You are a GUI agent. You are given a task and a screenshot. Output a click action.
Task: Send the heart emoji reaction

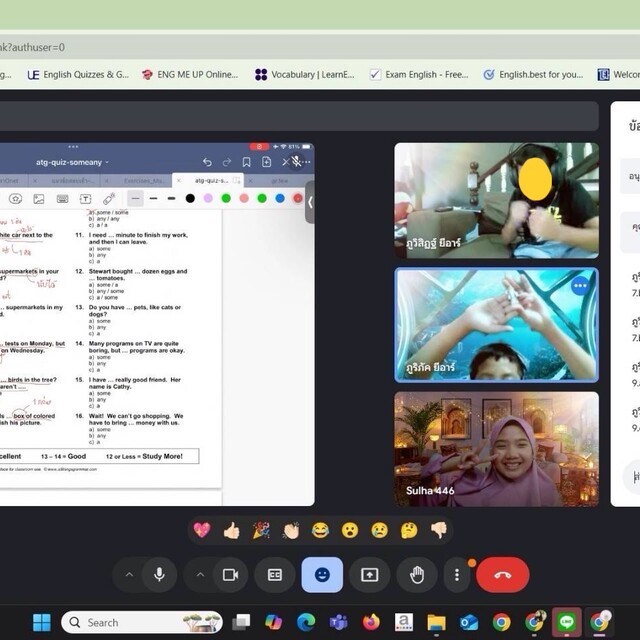coord(202,530)
